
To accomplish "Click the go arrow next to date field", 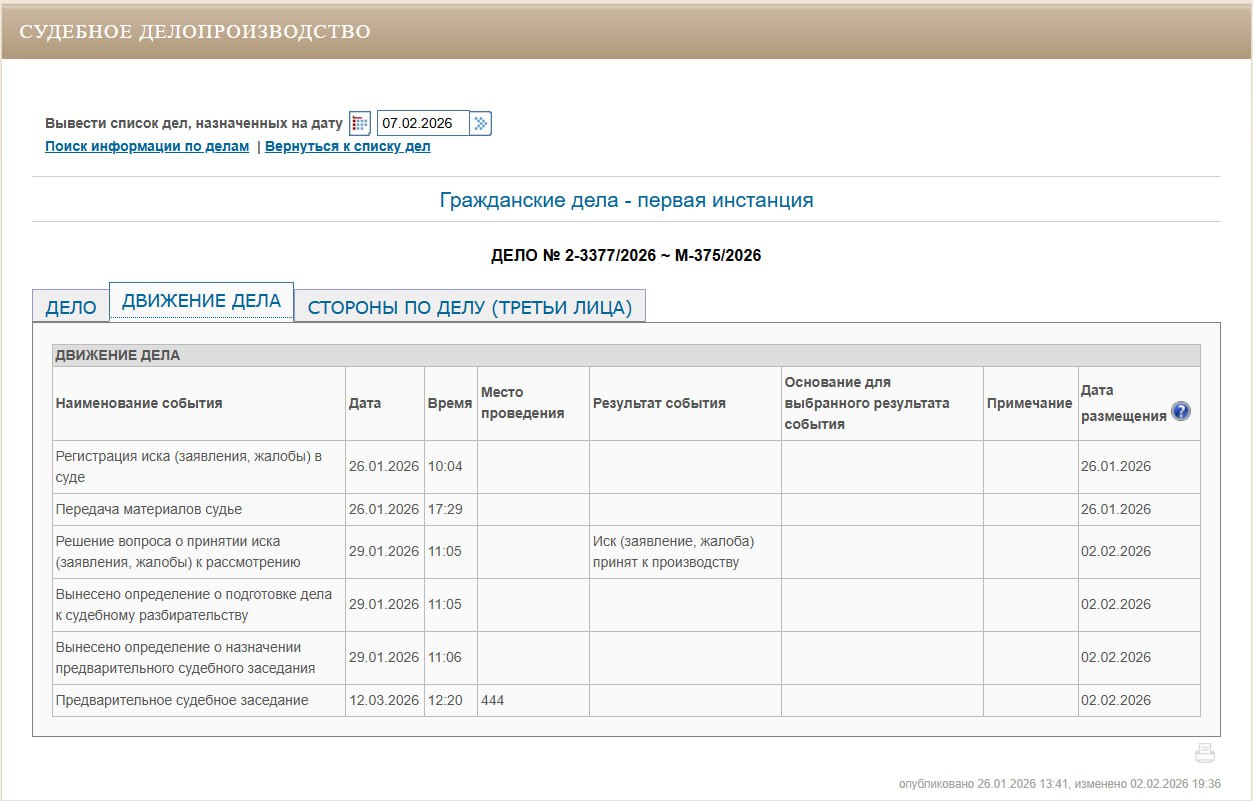I will (x=481, y=123).
